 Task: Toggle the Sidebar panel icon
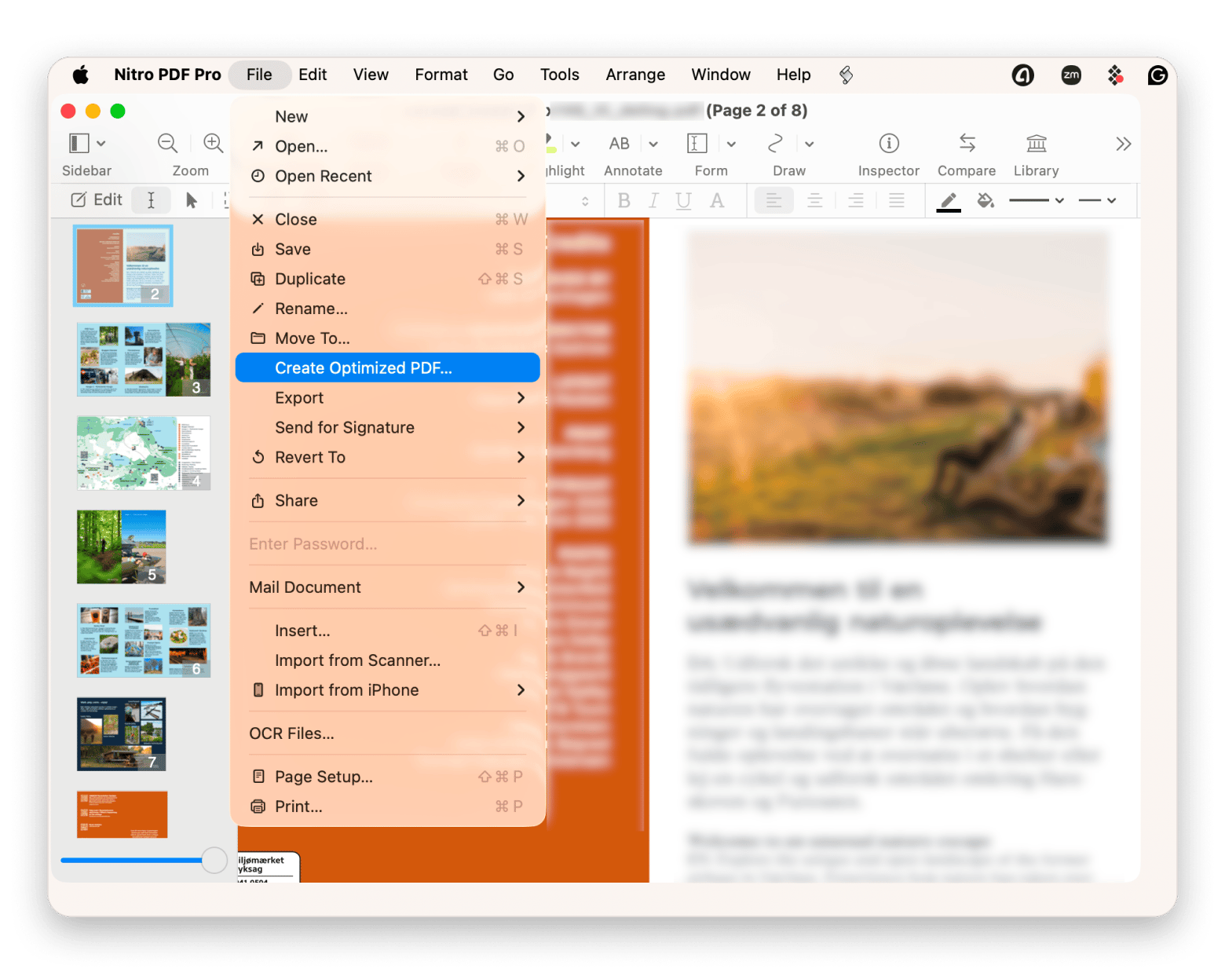[x=79, y=143]
